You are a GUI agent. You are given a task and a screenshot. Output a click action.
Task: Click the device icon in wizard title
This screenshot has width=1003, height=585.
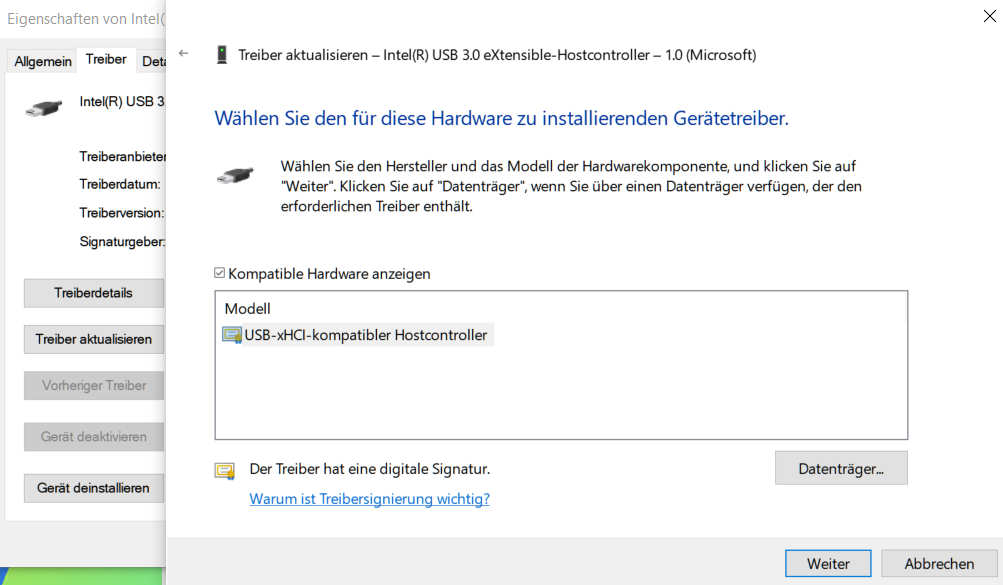pos(222,55)
